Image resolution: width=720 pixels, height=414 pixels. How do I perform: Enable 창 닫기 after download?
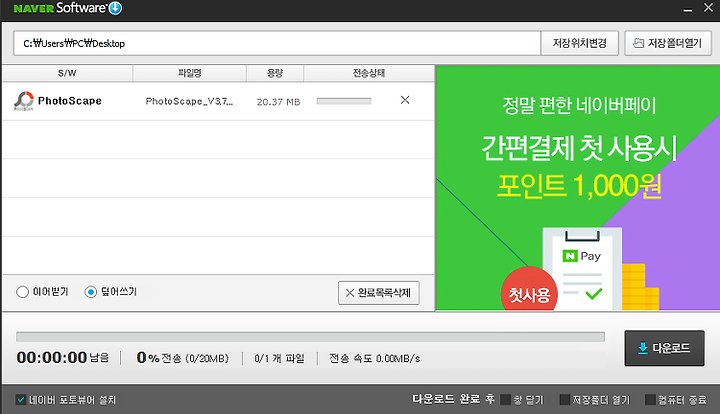coord(505,400)
